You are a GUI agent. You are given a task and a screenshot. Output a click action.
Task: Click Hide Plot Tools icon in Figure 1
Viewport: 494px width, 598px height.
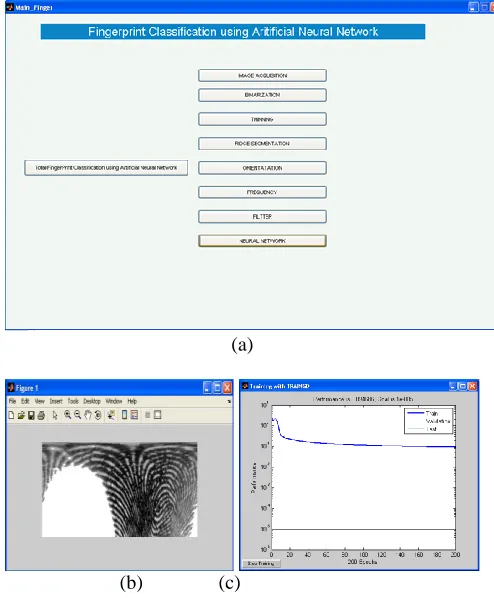(148, 415)
